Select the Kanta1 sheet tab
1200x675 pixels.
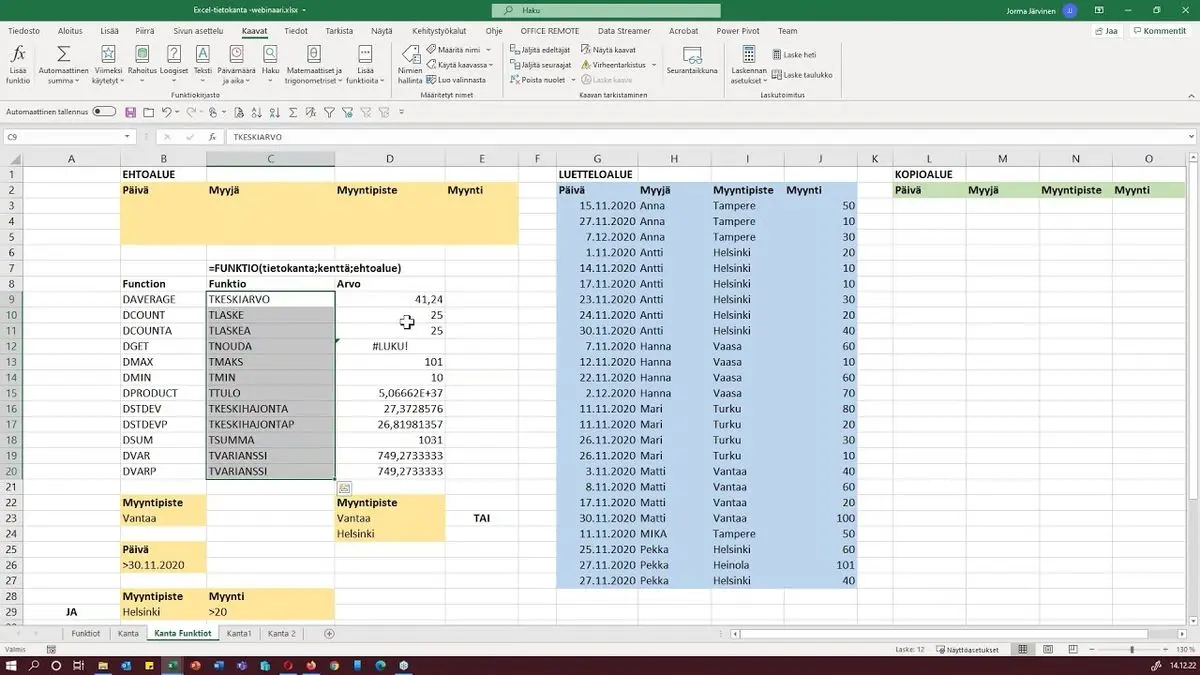[241, 633]
